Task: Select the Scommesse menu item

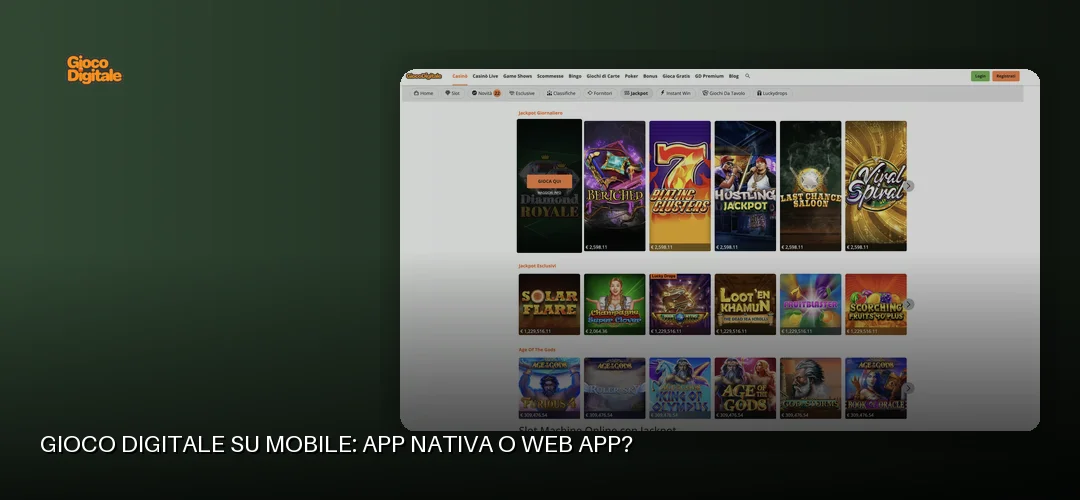Action: point(550,76)
